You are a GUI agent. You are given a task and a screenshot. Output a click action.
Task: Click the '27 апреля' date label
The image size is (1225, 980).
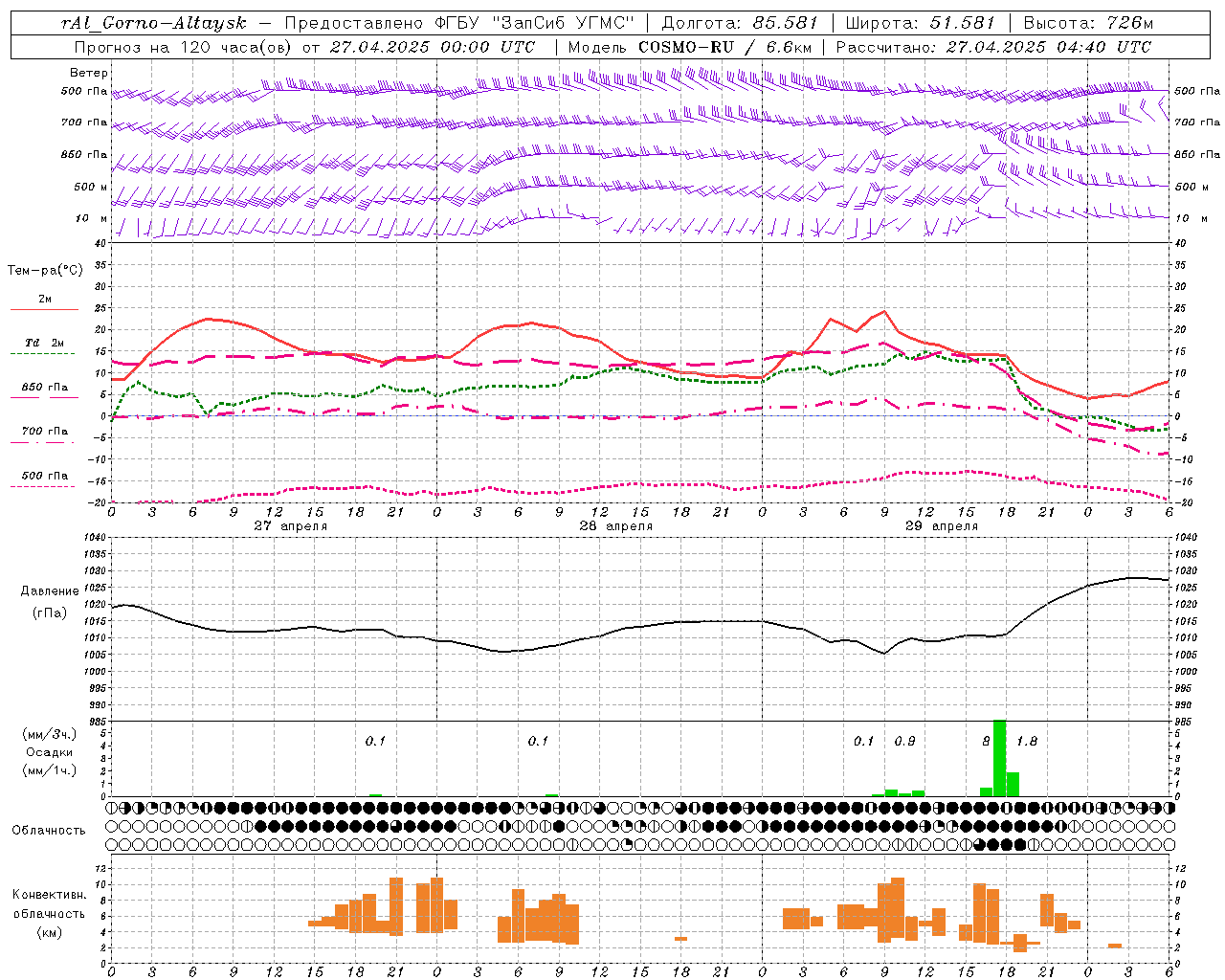click(290, 526)
